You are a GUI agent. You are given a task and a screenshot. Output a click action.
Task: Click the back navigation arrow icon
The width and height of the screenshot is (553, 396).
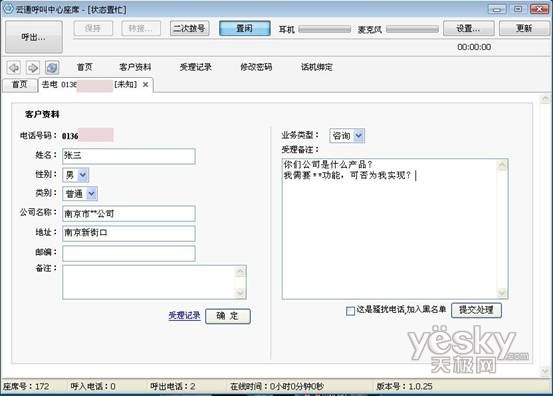(x=14, y=67)
